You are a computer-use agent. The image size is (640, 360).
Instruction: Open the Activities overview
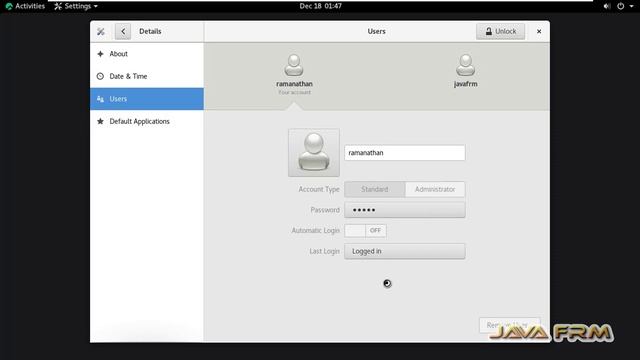pyautogui.click(x=25, y=6)
